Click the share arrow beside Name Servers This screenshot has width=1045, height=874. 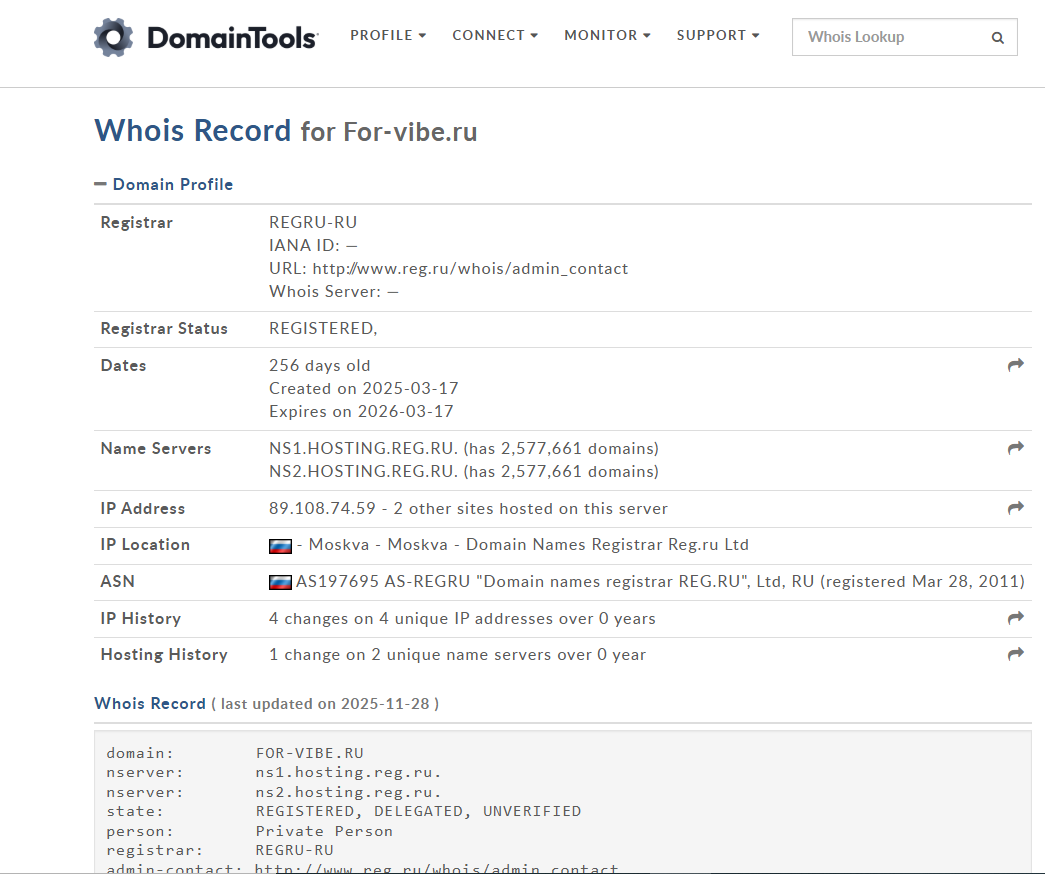[x=1016, y=448]
